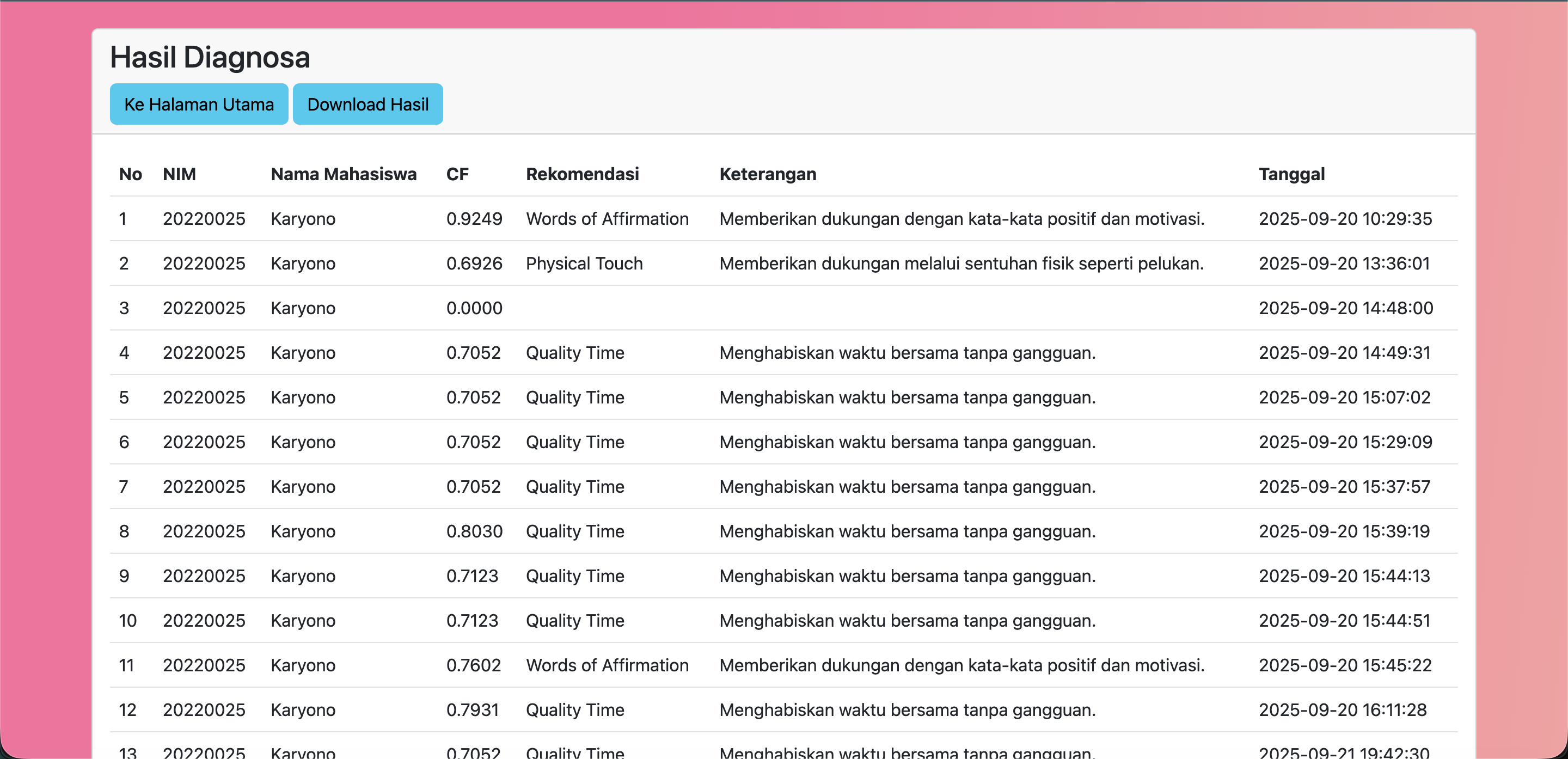Select the CF value 0.9249 in row 1
The width and height of the screenshot is (1568, 759).
tap(475, 218)
